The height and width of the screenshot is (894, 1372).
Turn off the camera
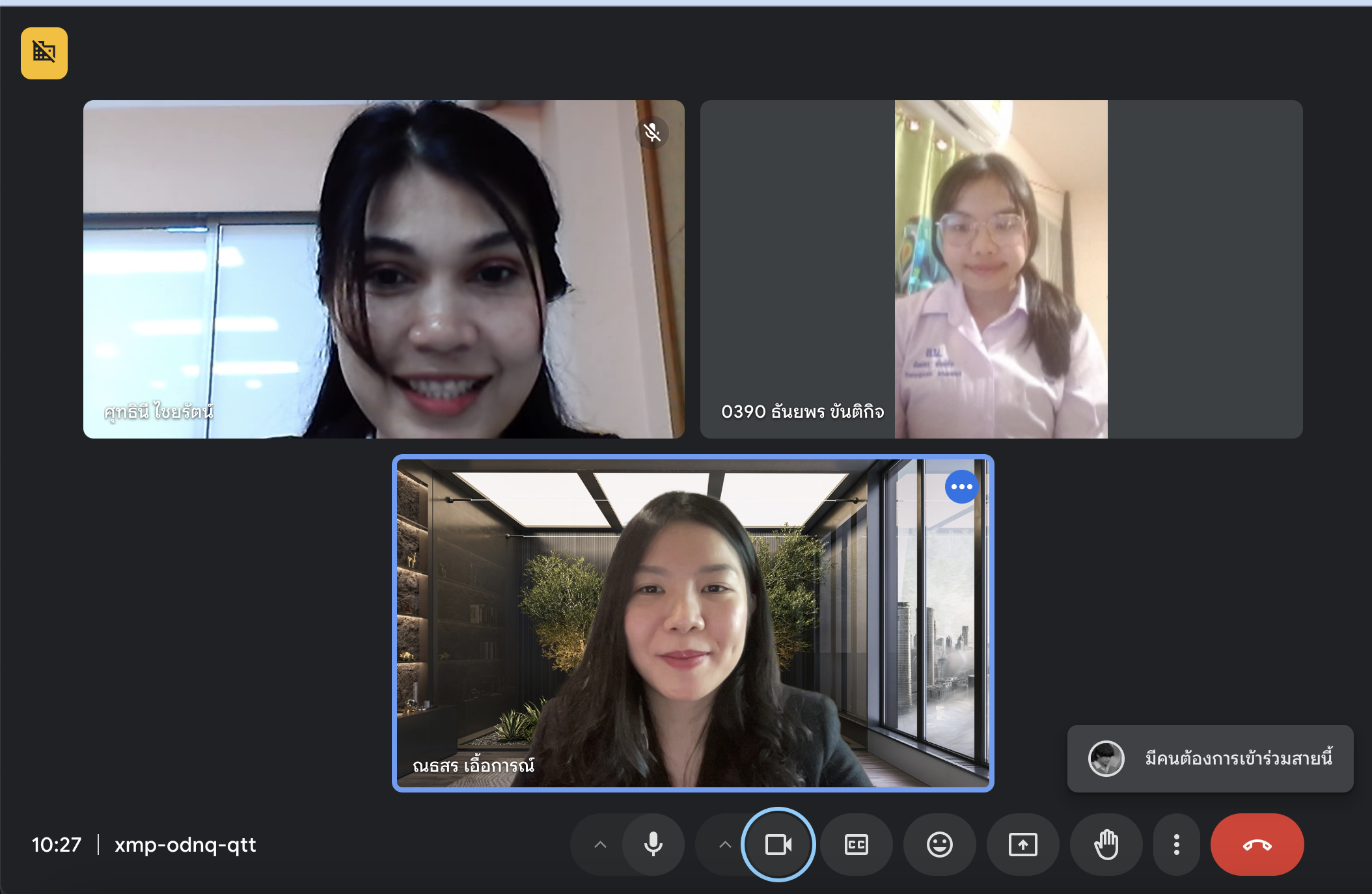coord(778,845)
